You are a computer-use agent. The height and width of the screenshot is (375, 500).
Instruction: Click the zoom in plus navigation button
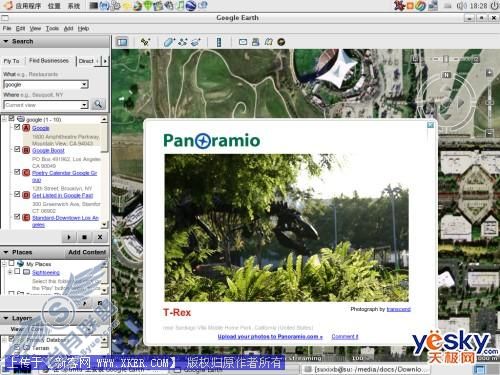click(x=489, y=73)
